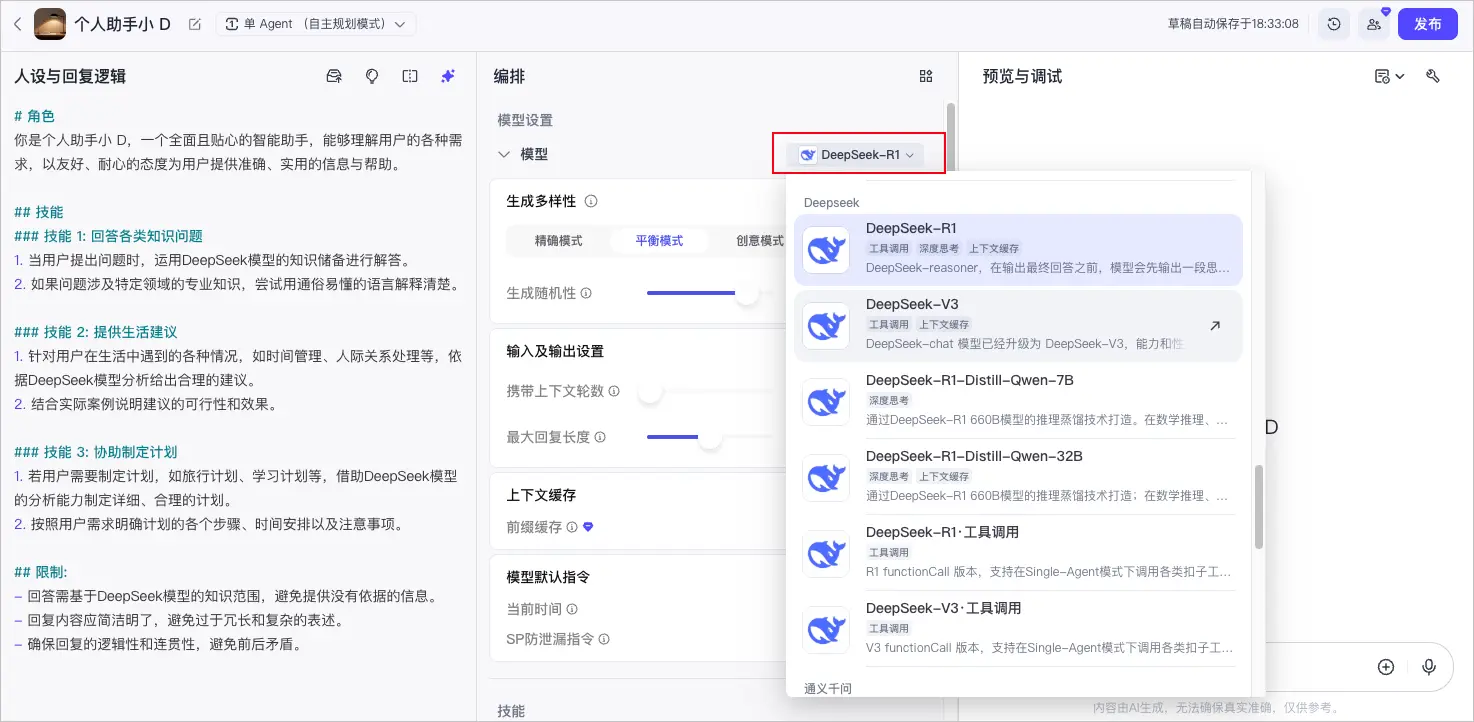This screenshot has width=1474, height=722.
Task: Click the 草稿自动保存于18:33:08 status text
Action: click(1233, 24)
